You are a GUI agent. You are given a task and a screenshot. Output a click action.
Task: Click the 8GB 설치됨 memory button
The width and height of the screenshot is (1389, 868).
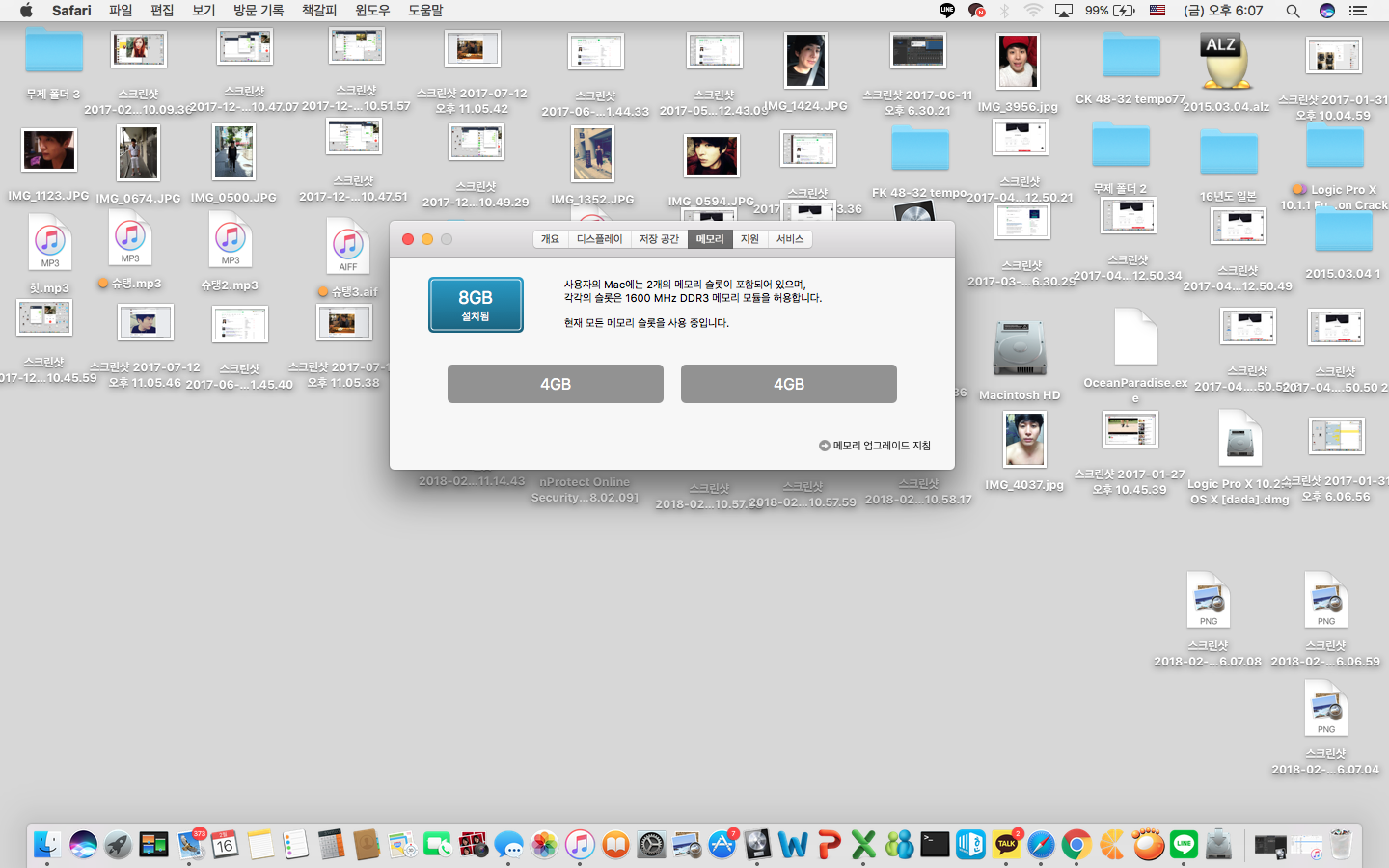click(x=476, y=305)
